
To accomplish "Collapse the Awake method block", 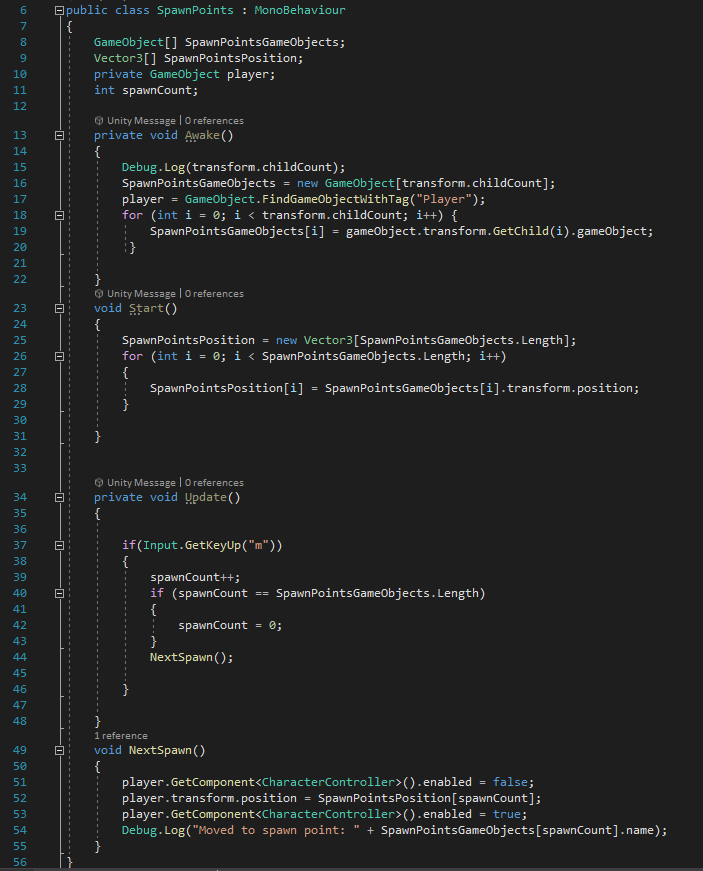I will [x=59, y=135].
